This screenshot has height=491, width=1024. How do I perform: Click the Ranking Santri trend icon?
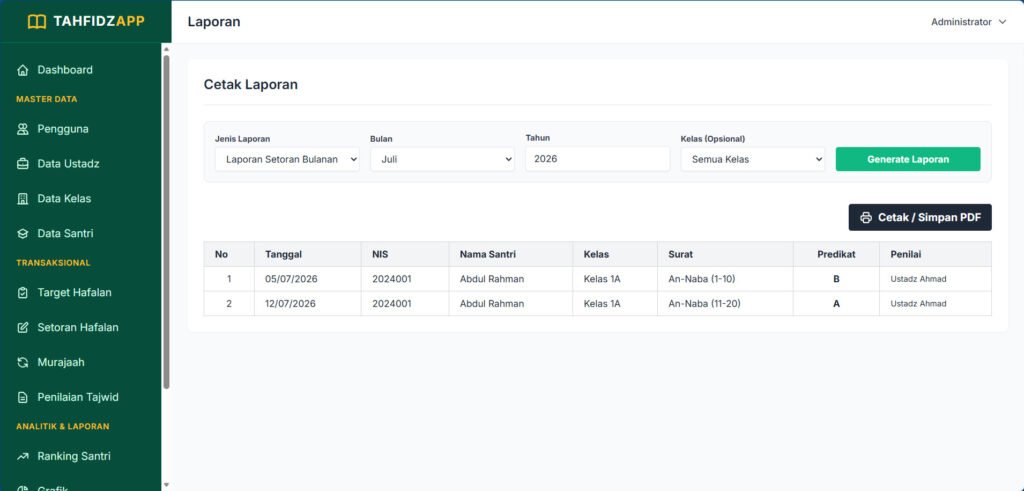23,456
